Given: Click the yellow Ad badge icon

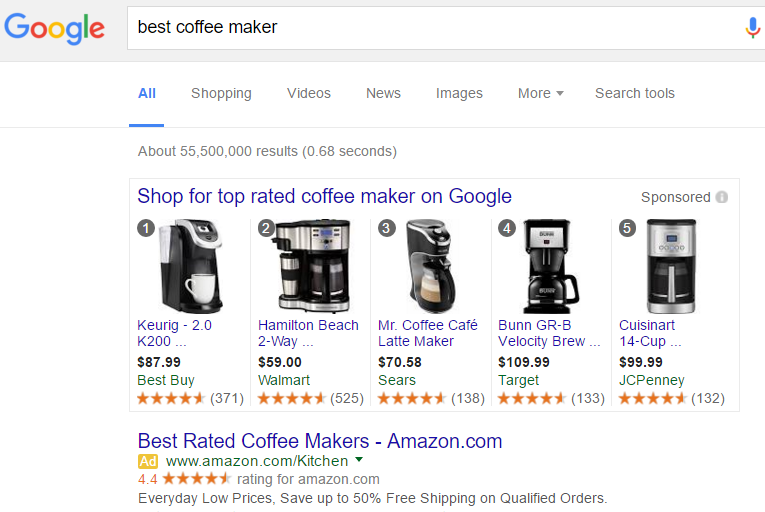Looking at the screenshot, I should [148, 461].
